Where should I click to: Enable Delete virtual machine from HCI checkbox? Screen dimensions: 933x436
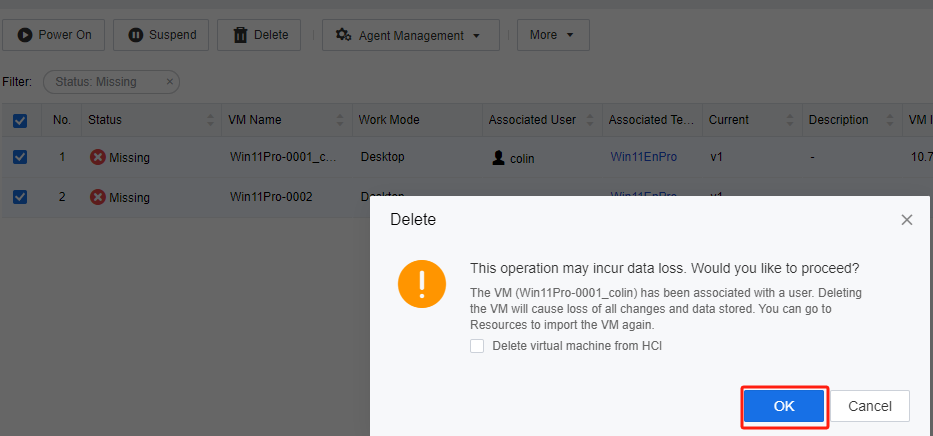477,346
